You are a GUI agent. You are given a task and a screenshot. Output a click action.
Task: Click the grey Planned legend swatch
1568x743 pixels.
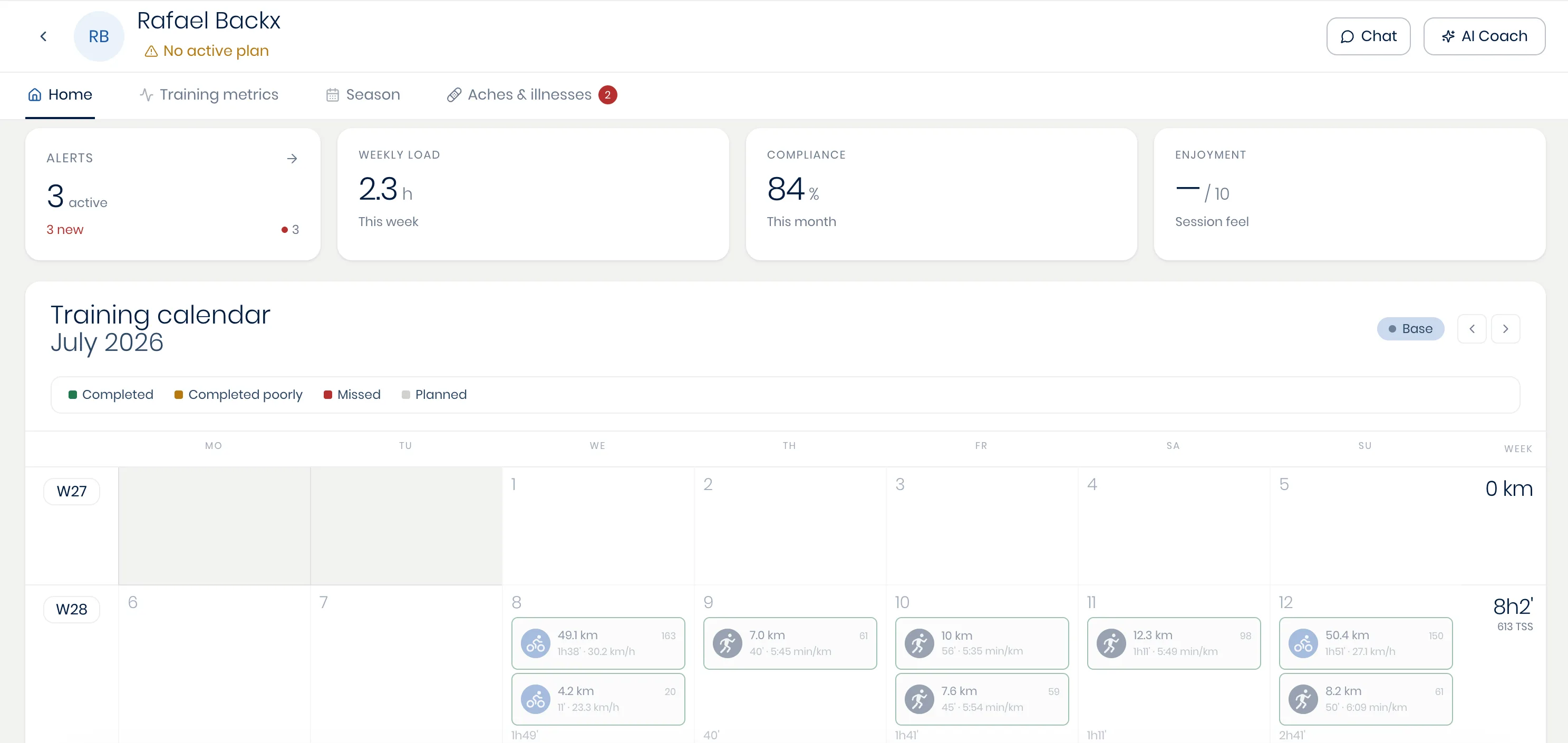click(405, 395)
